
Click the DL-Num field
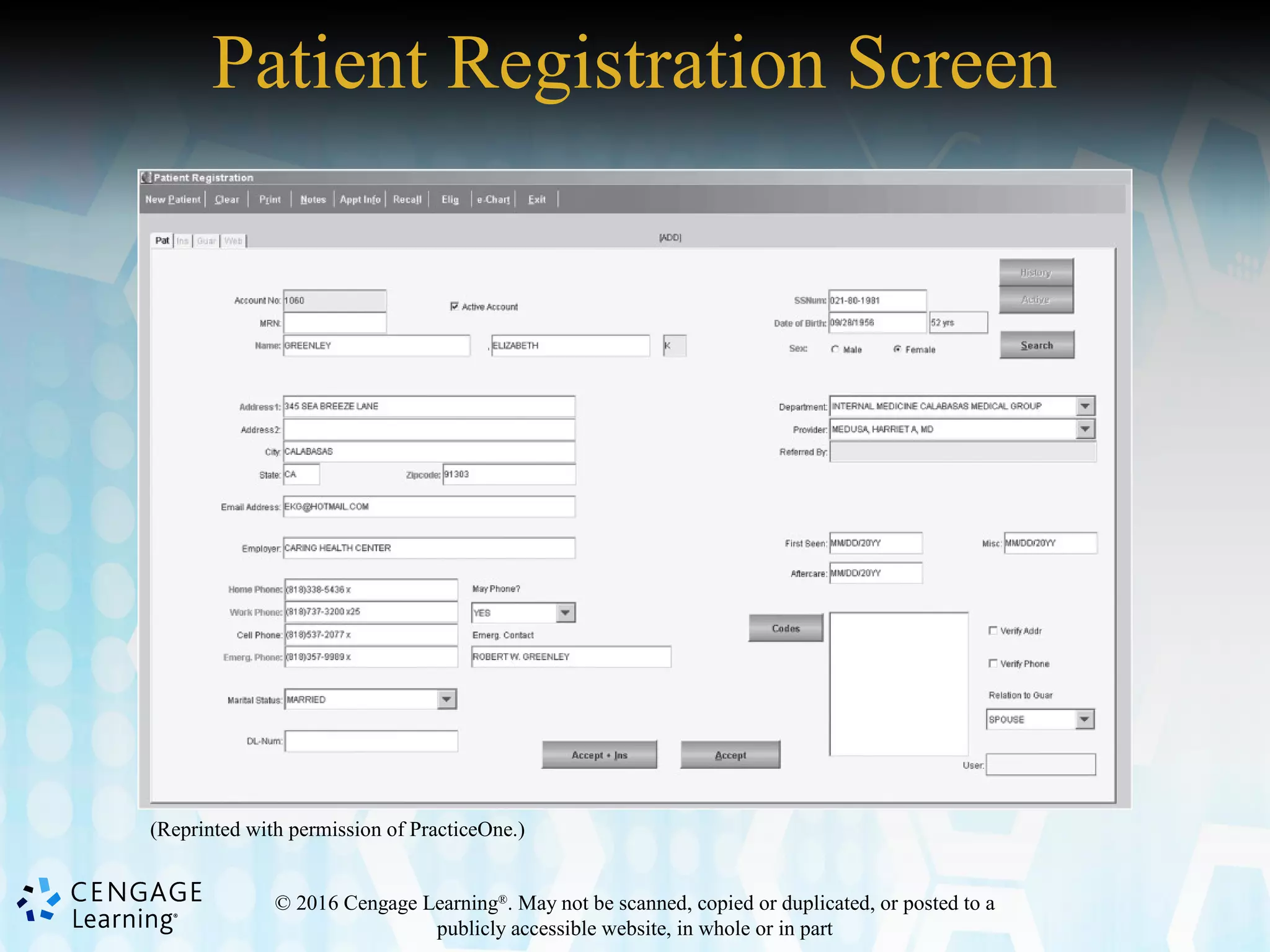[371, 741]
